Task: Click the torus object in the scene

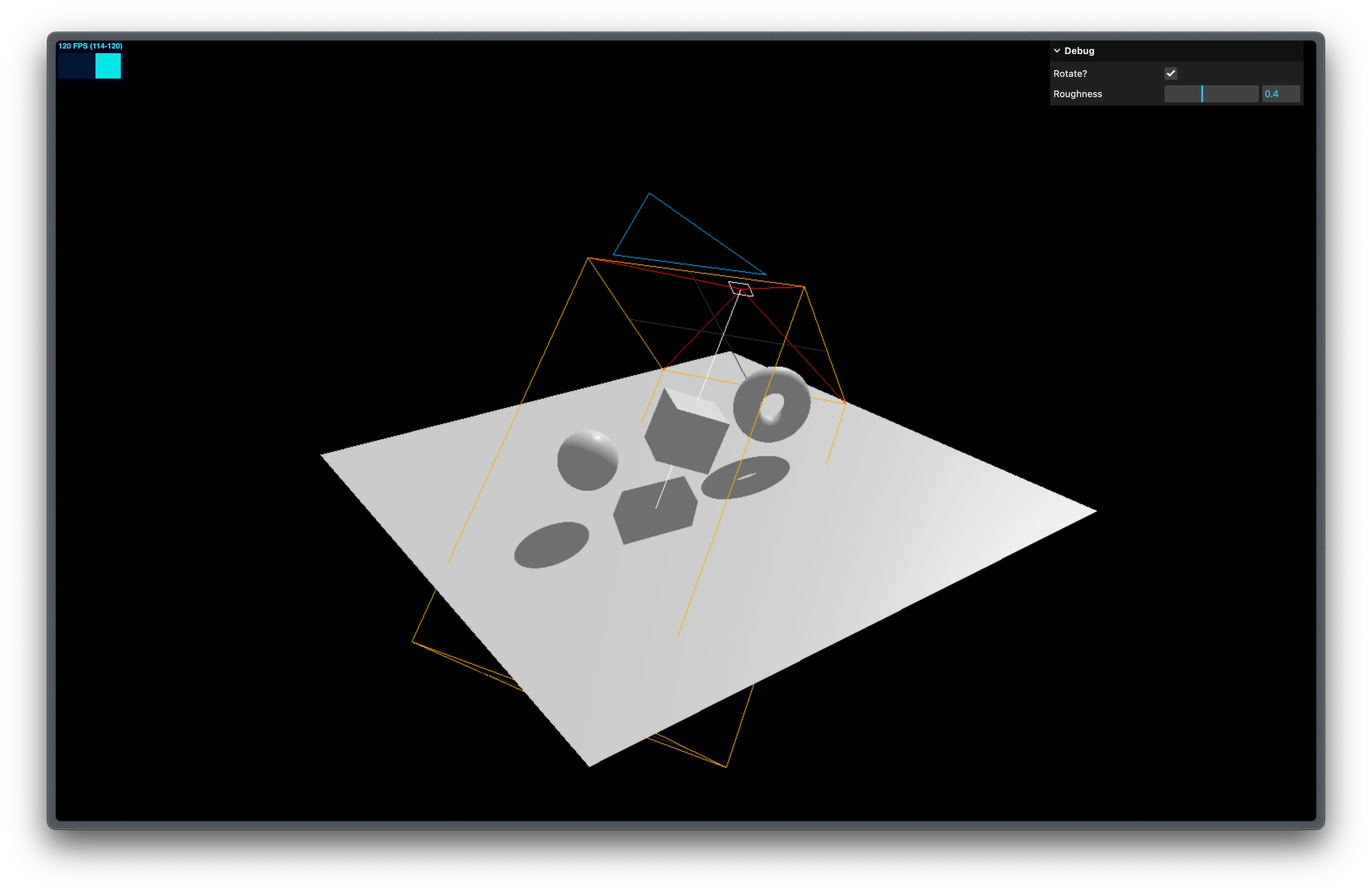Action: pyautogui.click(x=771, y=404)
